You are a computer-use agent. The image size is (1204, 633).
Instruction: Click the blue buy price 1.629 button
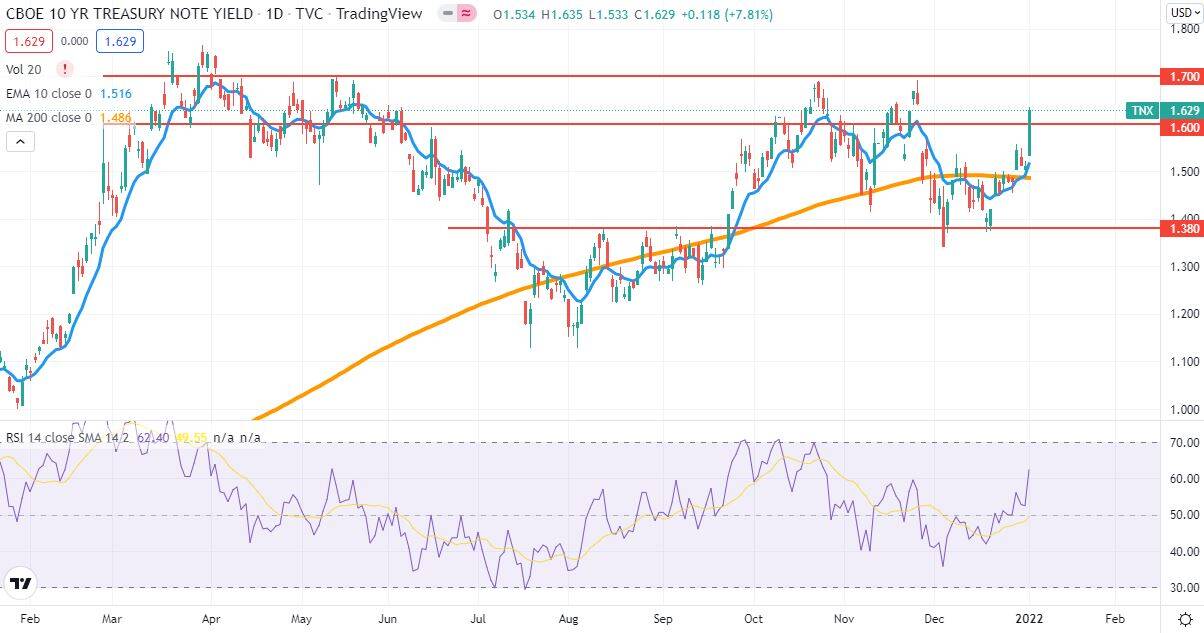click(x=120, y=42)
